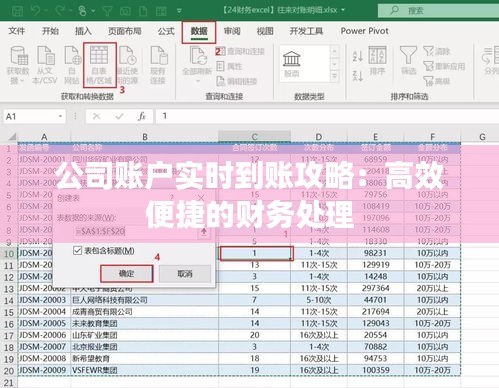Select row 17 header

coord(9,335)
